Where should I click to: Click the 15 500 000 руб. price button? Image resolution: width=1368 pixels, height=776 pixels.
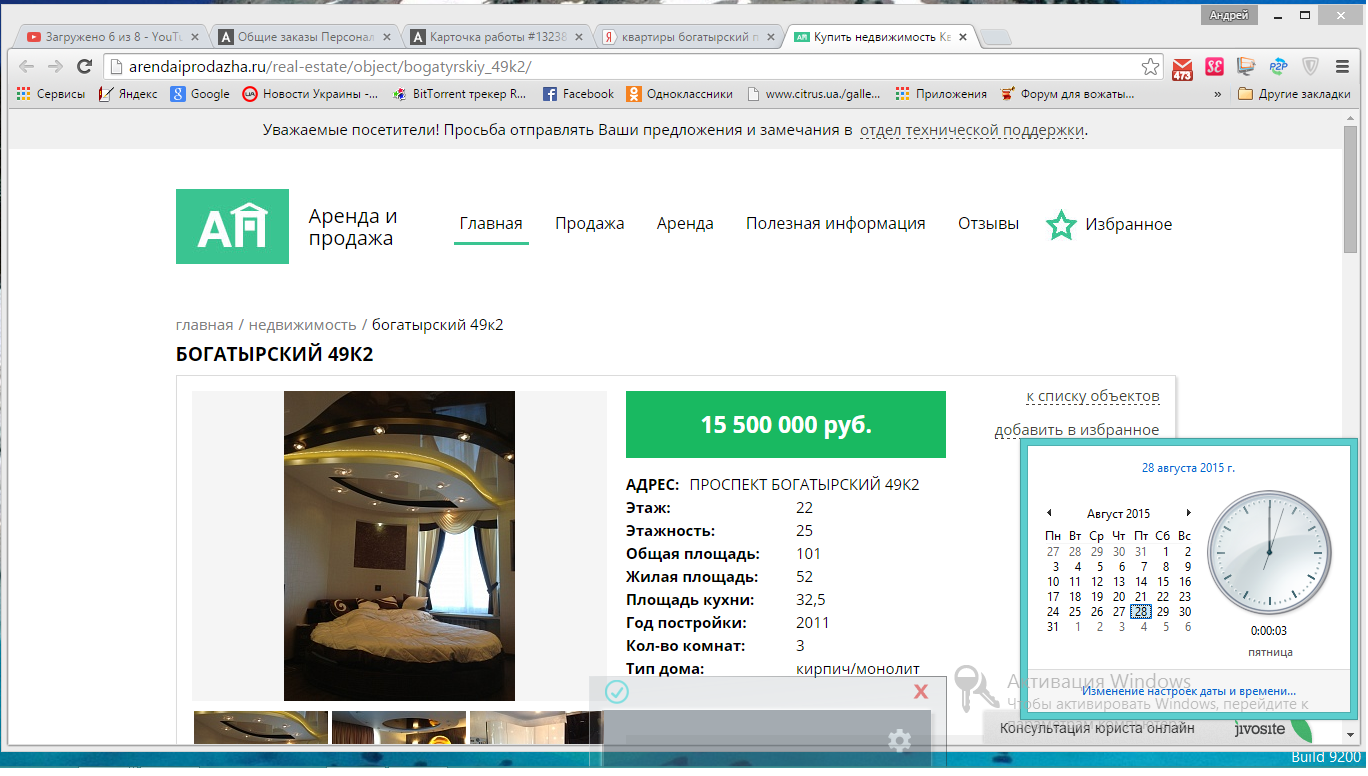coord(786,425)
